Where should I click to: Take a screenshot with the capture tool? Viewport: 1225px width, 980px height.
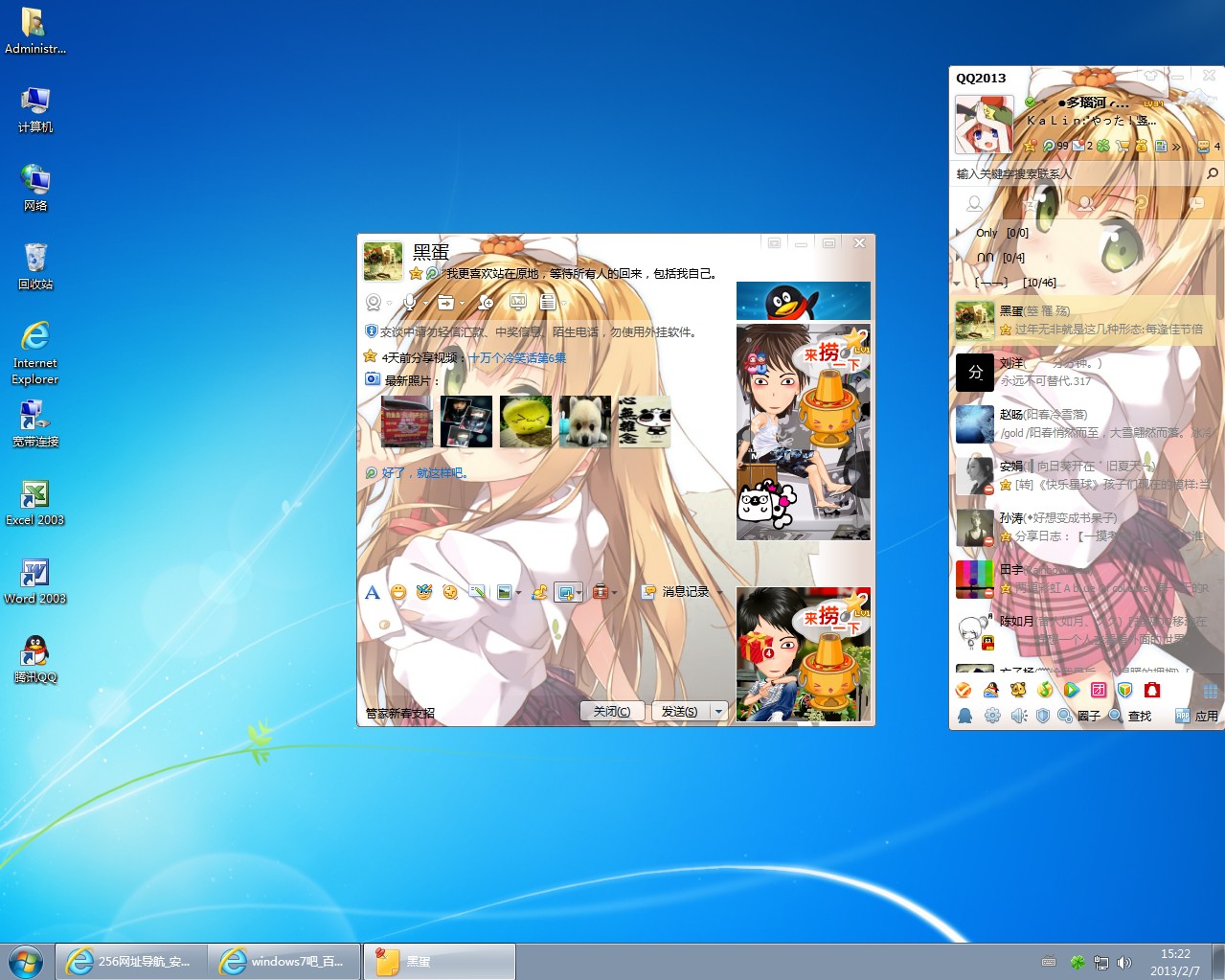(x=565, y=592)
